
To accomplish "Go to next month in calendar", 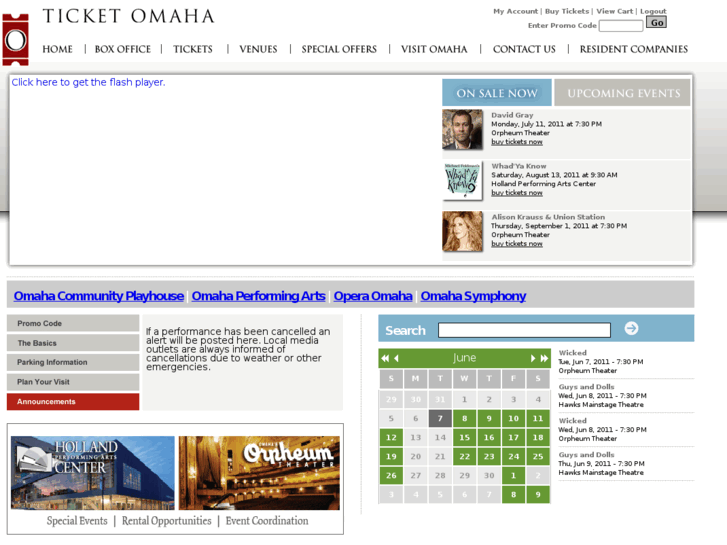I will [533, 358].
